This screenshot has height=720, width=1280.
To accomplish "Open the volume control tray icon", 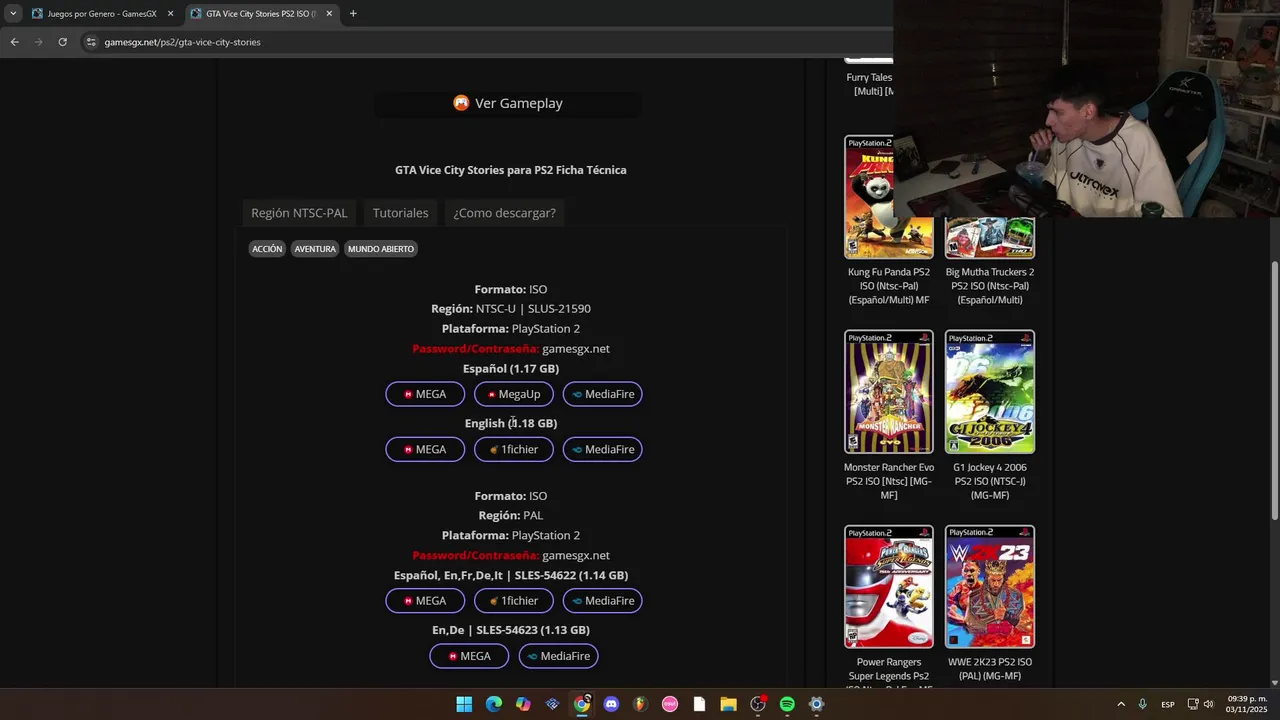I will point(1209,704).
